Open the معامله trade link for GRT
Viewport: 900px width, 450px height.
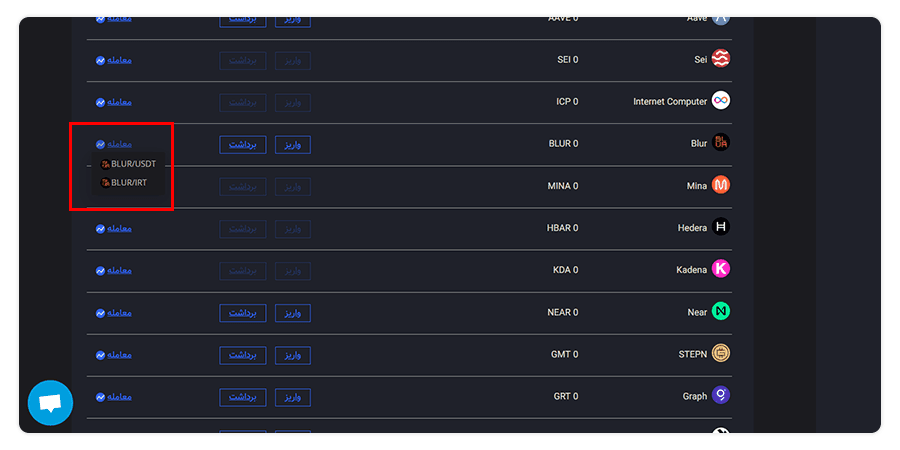click(119, 396)
